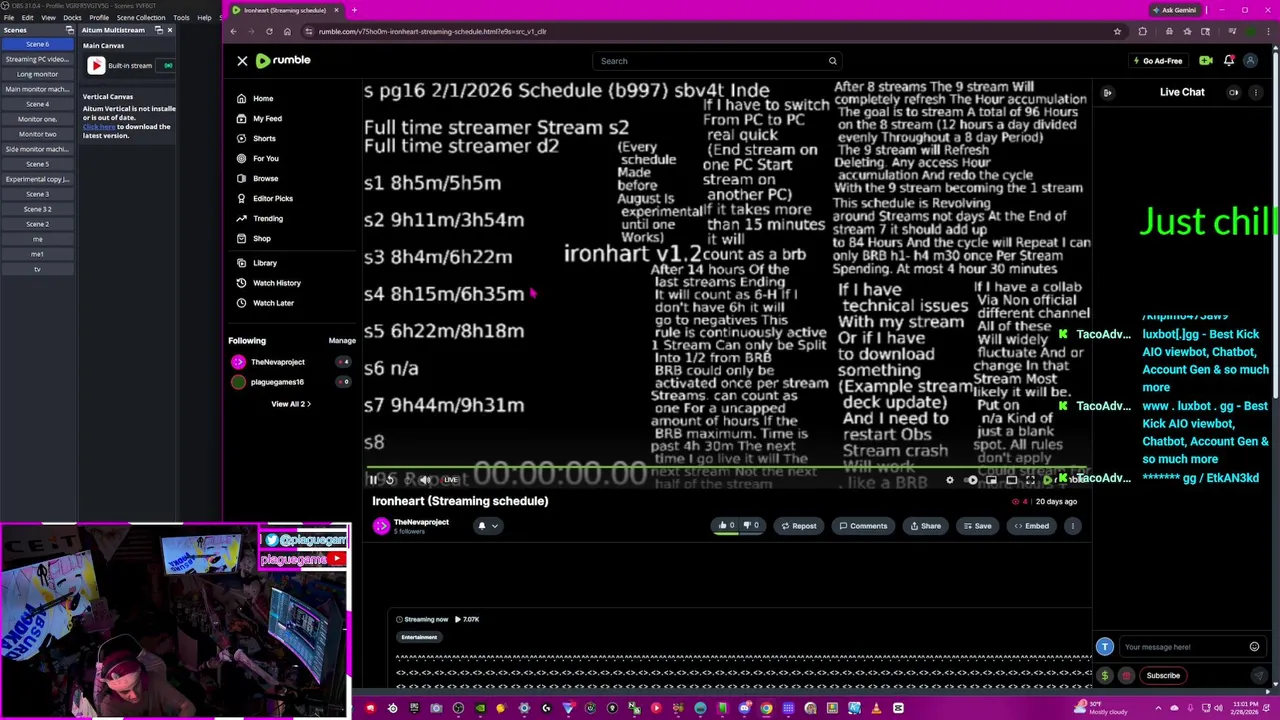Image resolution: width=1280 pixels, height=720 pixels.
Task: Open OBS File menu
Action: tap(9, 18)
